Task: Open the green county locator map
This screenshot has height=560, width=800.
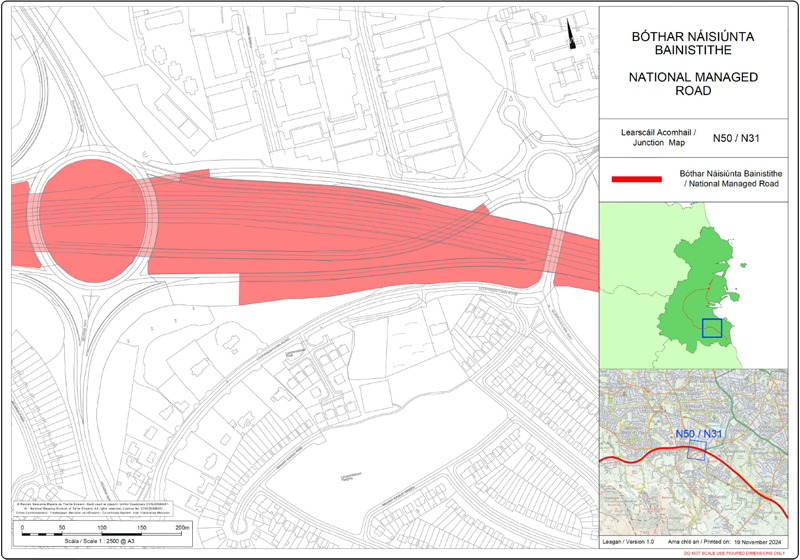Action: pyautogui.click(x=693, y=285)
